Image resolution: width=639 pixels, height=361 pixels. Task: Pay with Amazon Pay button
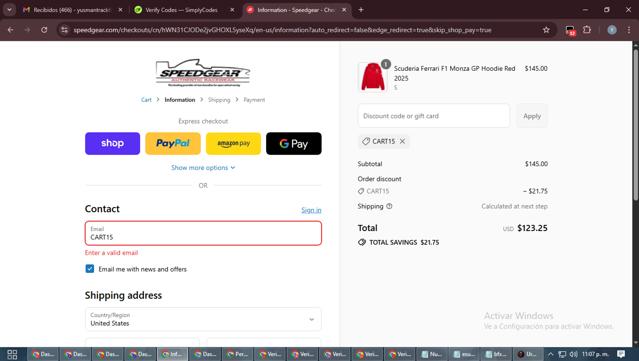pyautogui.click(x=234, y=143)
